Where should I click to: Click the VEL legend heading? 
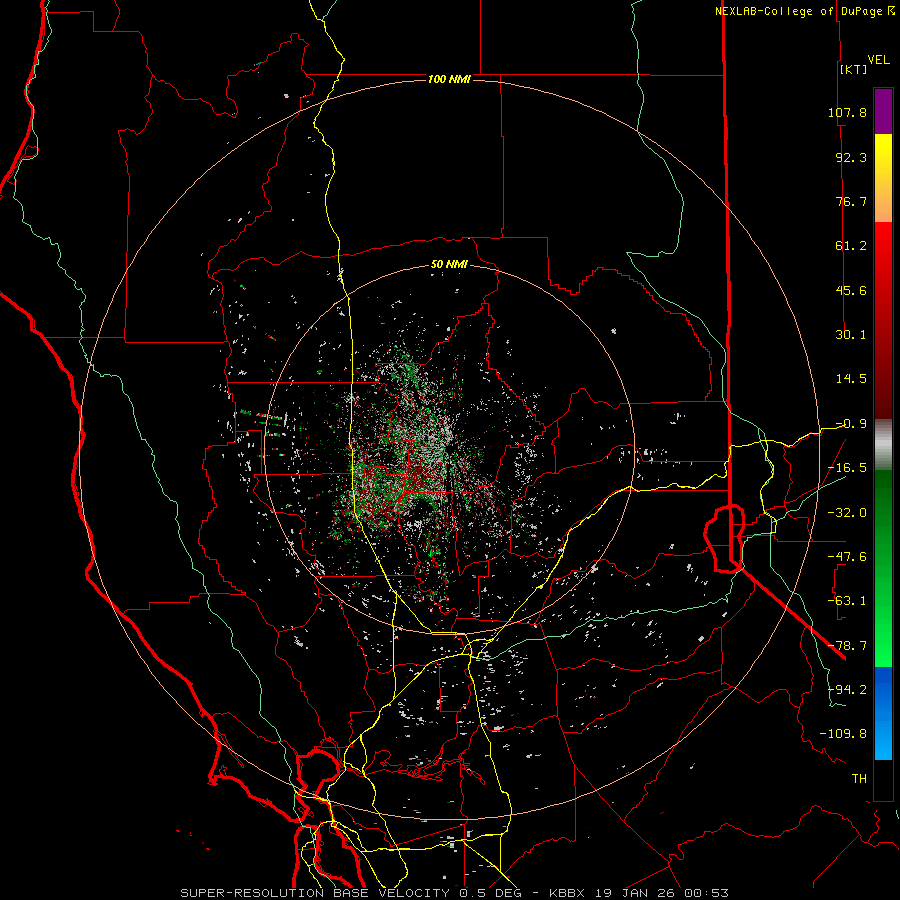pos(879,60)
